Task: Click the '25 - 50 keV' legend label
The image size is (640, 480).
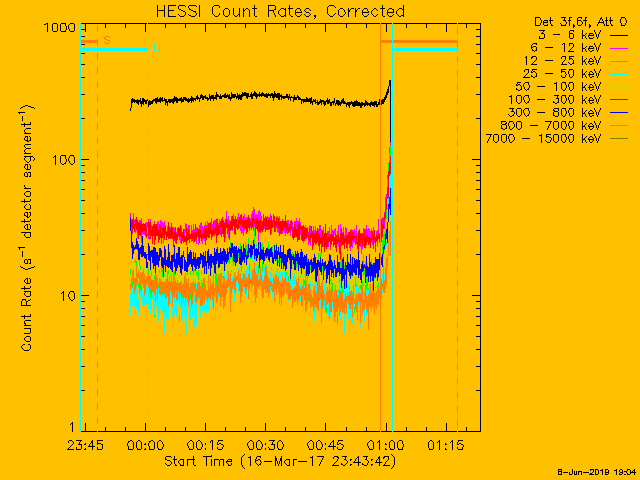Action: click(x=562, y=74)
